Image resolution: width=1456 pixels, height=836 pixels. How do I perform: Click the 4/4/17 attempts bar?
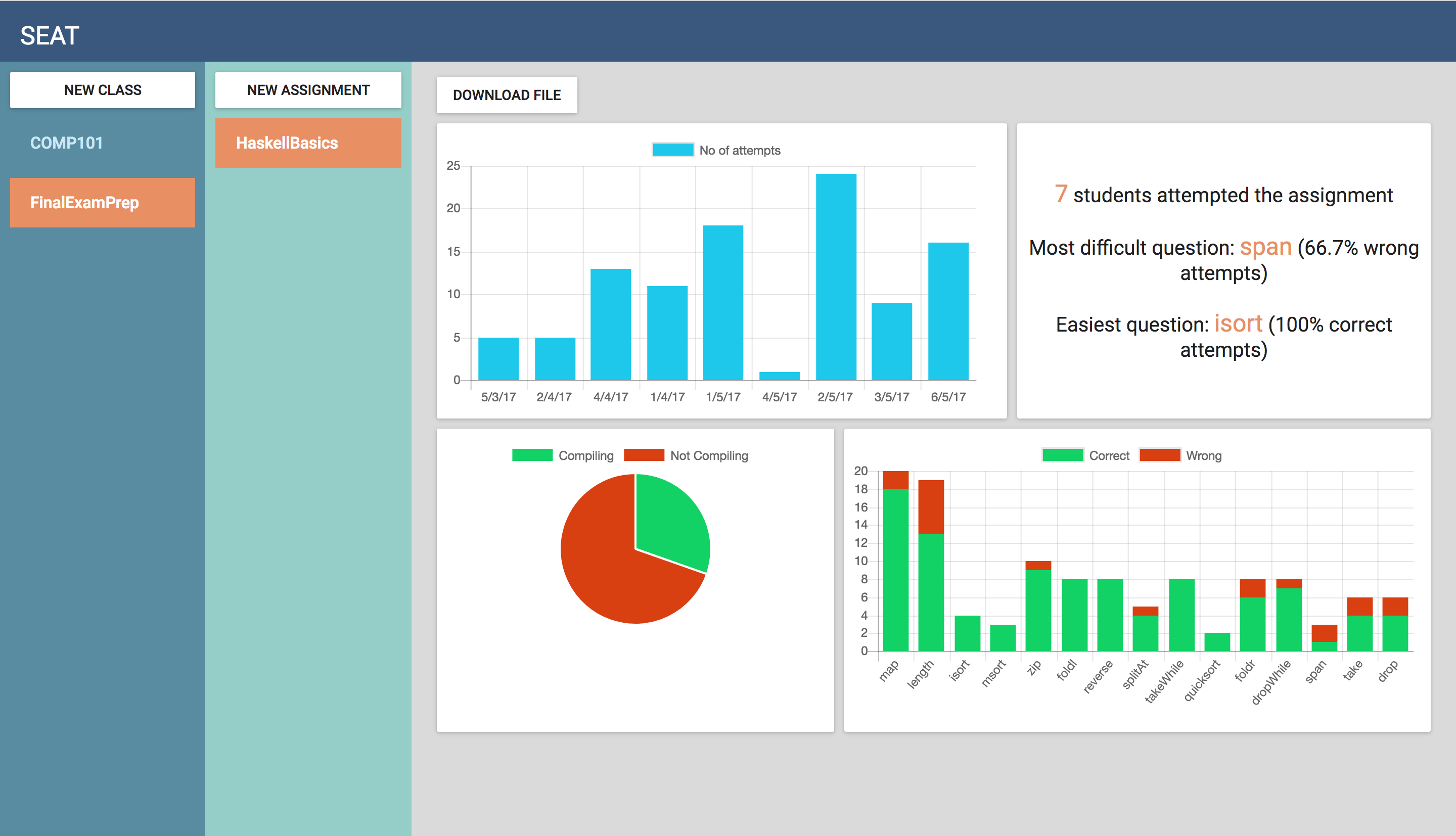(610, 324)
